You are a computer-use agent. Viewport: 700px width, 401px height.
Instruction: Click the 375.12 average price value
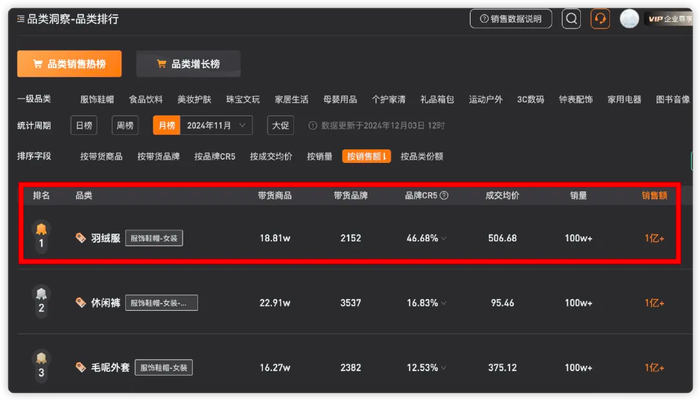click(502, 368)
